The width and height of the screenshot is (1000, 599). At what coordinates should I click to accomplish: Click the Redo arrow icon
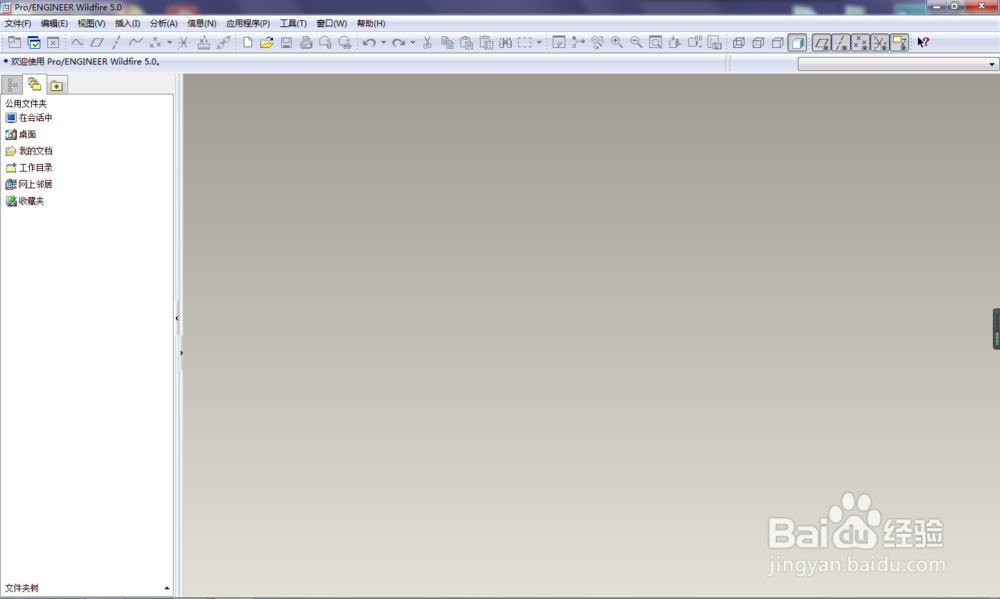(x=399, y=43)
